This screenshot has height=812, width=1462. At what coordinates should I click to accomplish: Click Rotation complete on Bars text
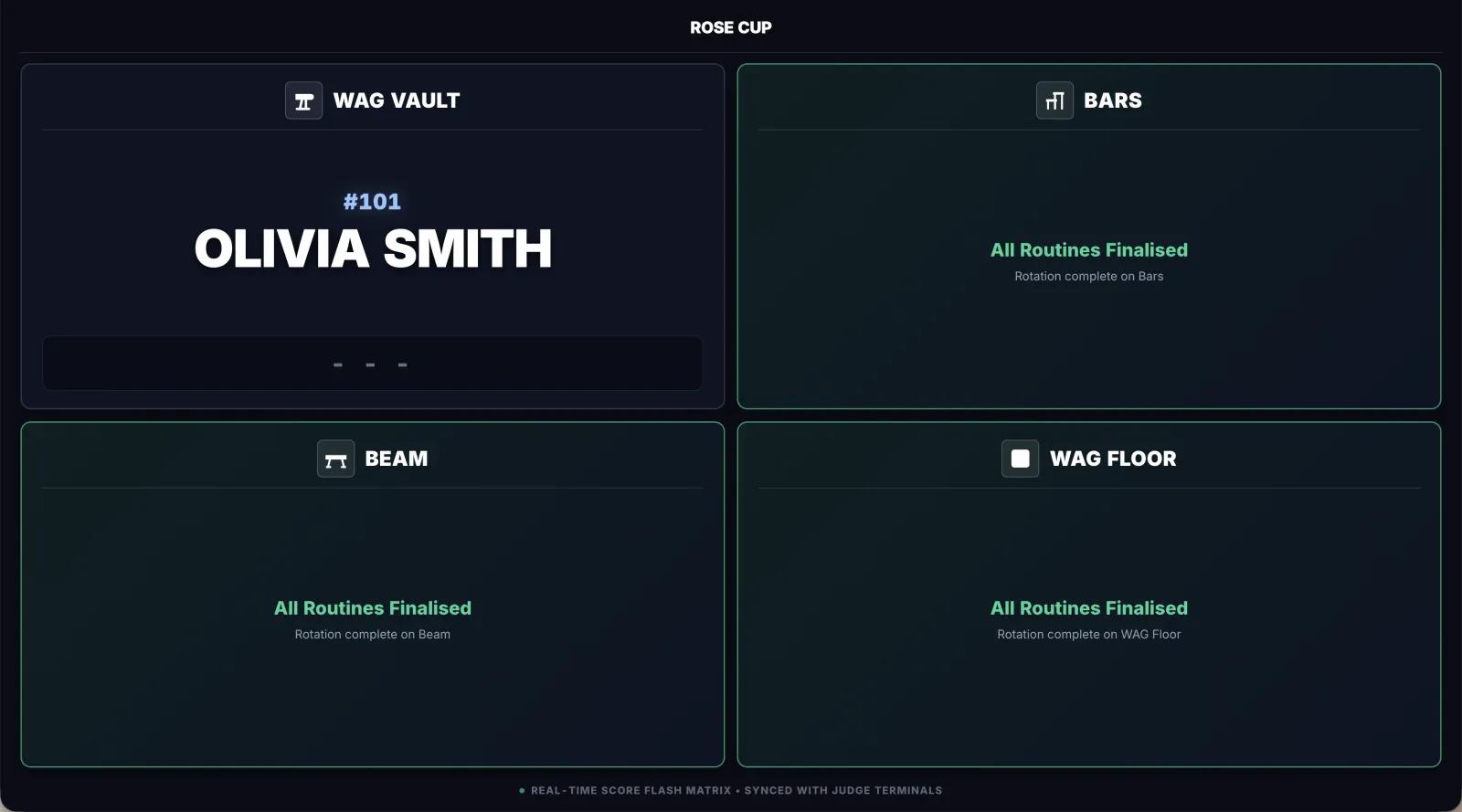pyautogui.click(x=1089, y=276)
